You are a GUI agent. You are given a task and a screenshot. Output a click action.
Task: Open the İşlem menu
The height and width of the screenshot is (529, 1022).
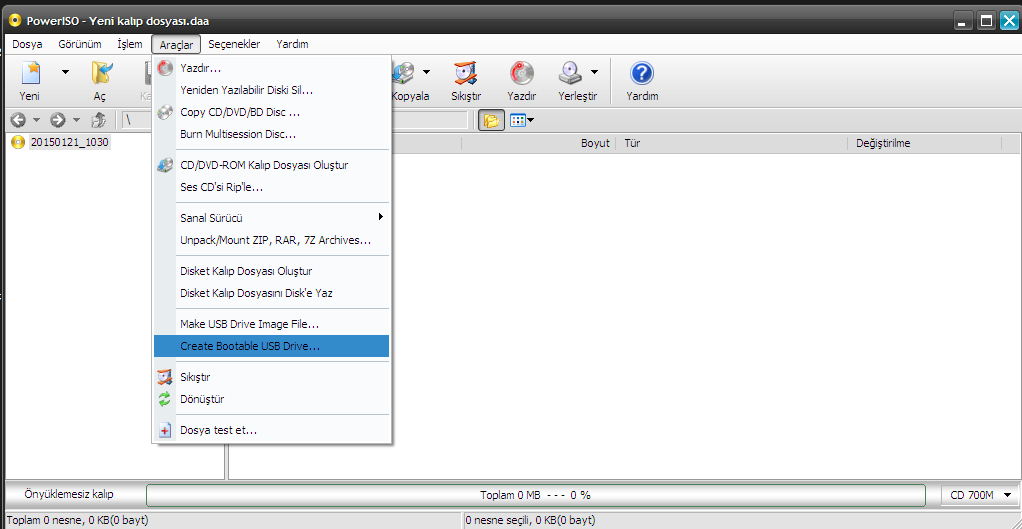tap(130, 44)
